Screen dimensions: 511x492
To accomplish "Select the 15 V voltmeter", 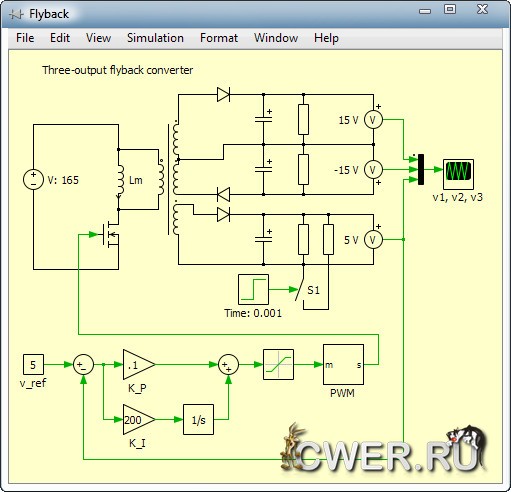I will click(373, 120).
